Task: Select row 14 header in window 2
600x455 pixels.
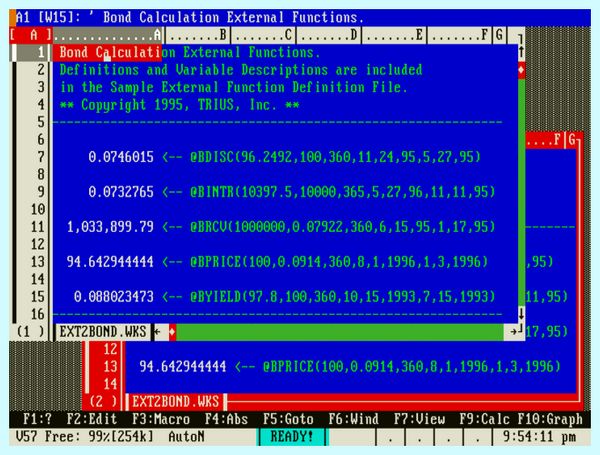Action: [106, 384]
